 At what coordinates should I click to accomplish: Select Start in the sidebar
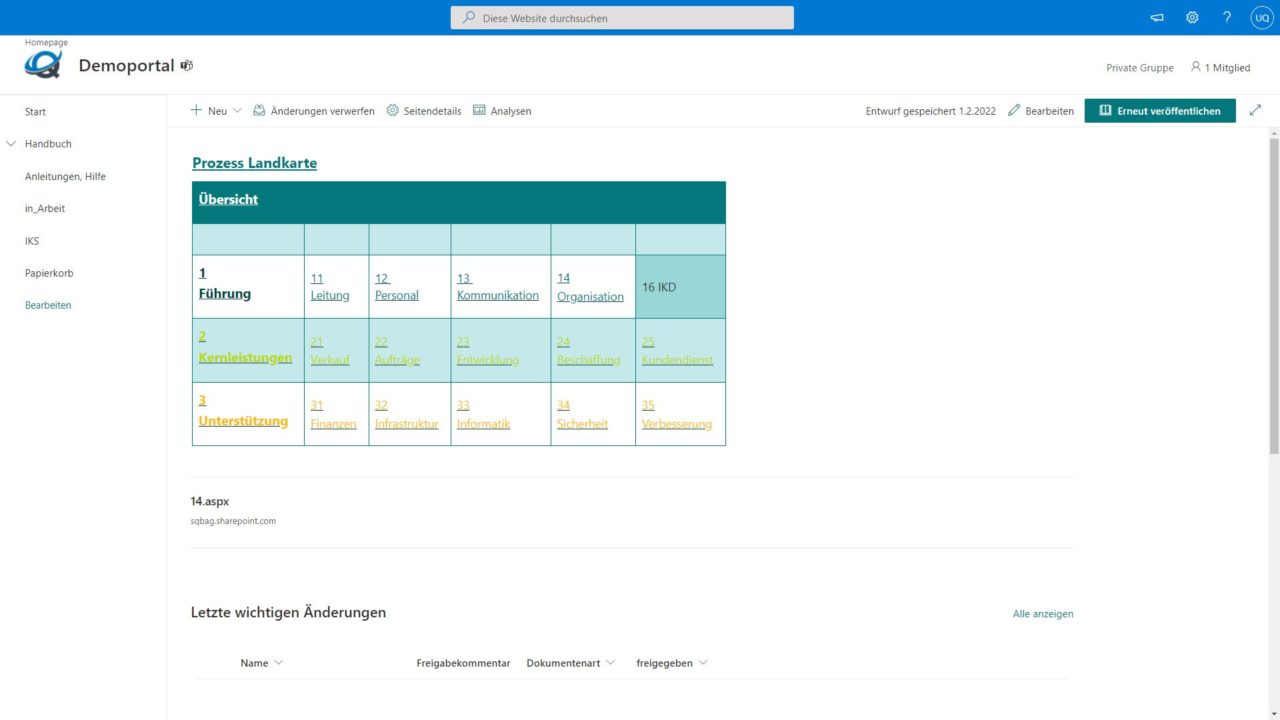[x=35, y=111]
